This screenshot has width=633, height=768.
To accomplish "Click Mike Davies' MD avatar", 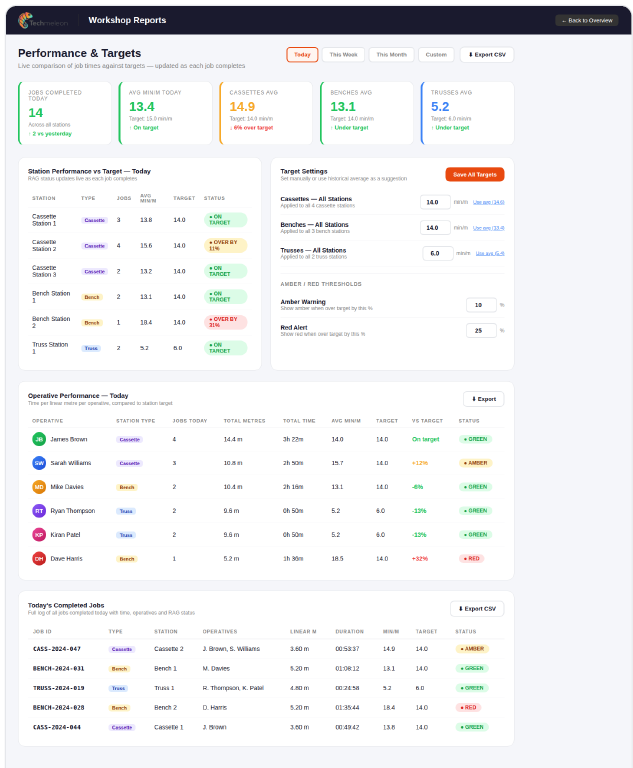I will (x=39, y=487).
